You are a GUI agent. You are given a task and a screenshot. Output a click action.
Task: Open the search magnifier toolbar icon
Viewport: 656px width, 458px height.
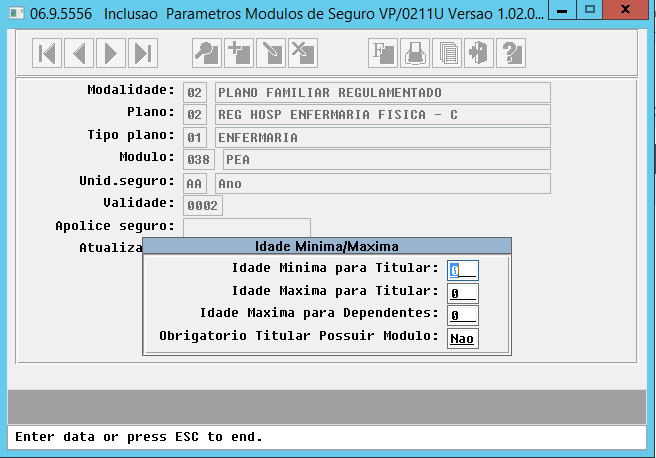tap(207, 53)
